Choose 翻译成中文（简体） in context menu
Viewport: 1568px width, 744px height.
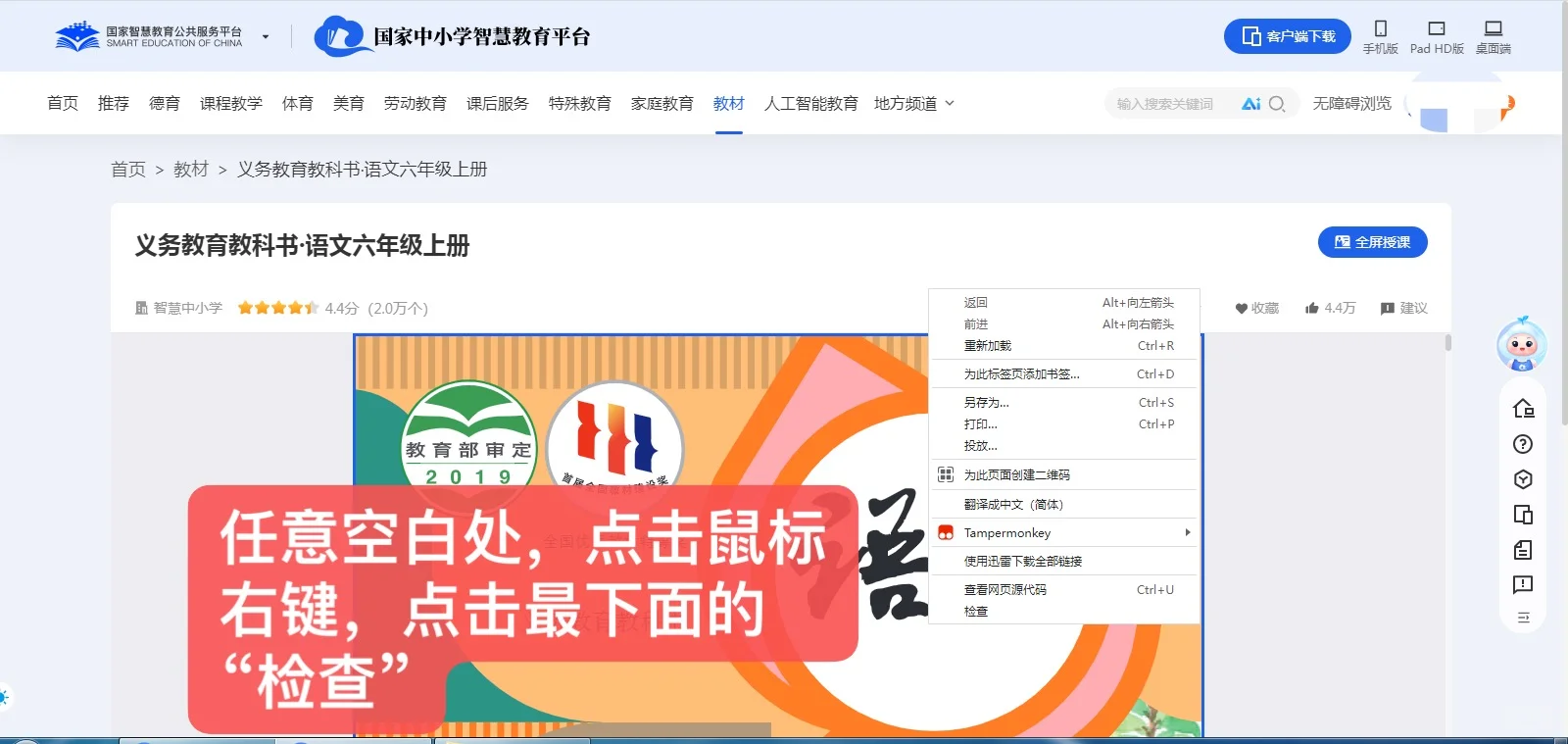(x=1064, y=505)
